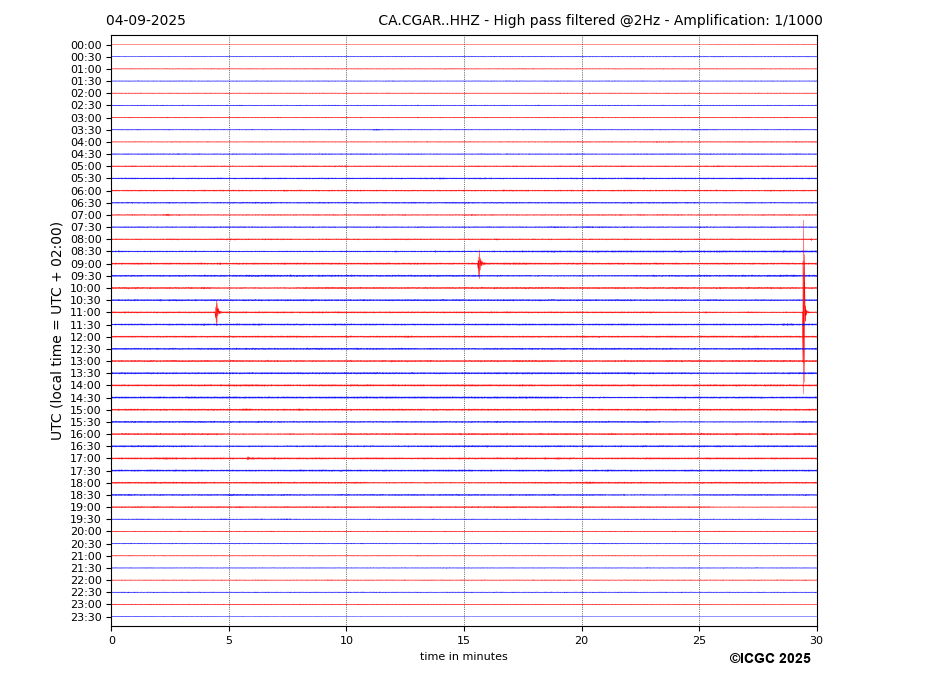Click the 23:00 time label

coord(86,605)
